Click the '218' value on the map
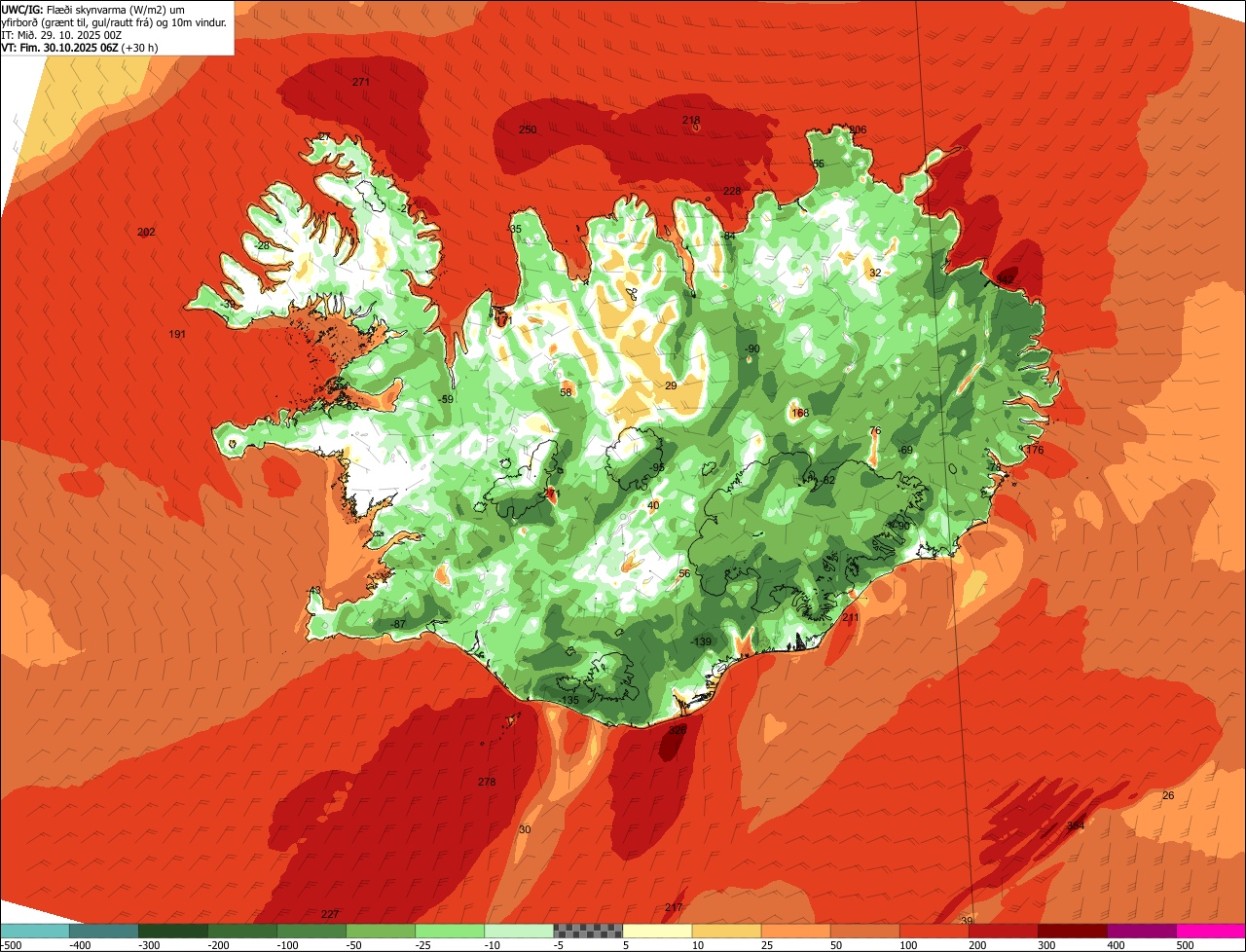Screen dimensions: 1246x952 [x=691, y=120]
